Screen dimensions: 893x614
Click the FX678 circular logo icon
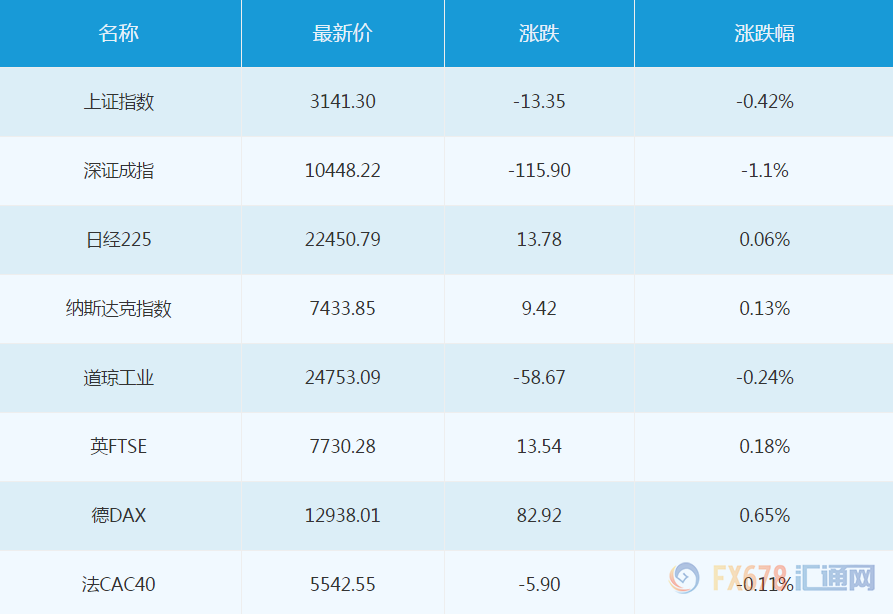pyautogui.click(x=686, y=578)
